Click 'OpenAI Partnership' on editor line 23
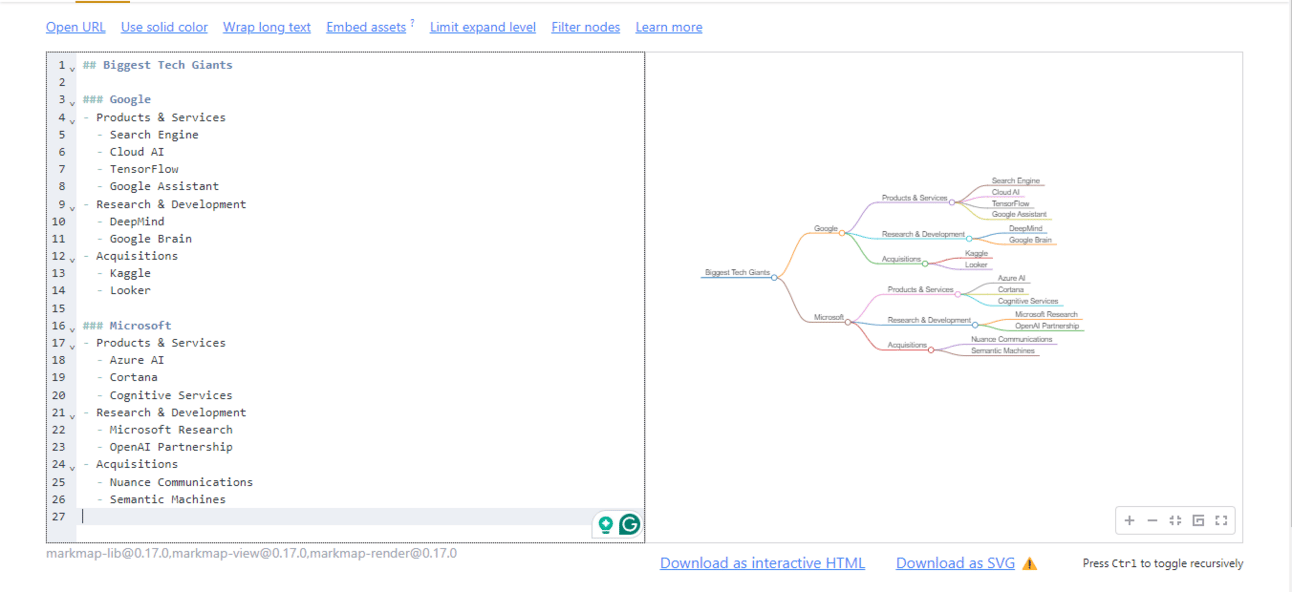The height and width of the screenshot is (592, 1292). click(171, 447)
